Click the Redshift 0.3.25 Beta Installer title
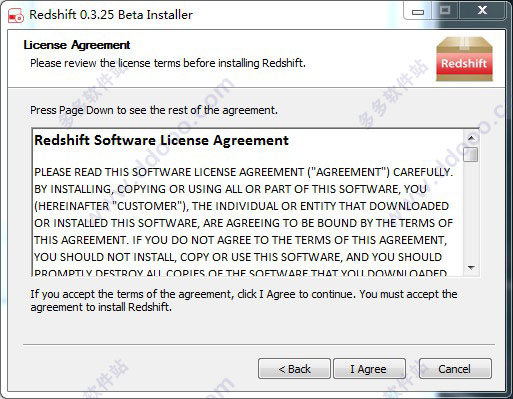The width and height of the screenshot is (513, 399). point(111,15)
